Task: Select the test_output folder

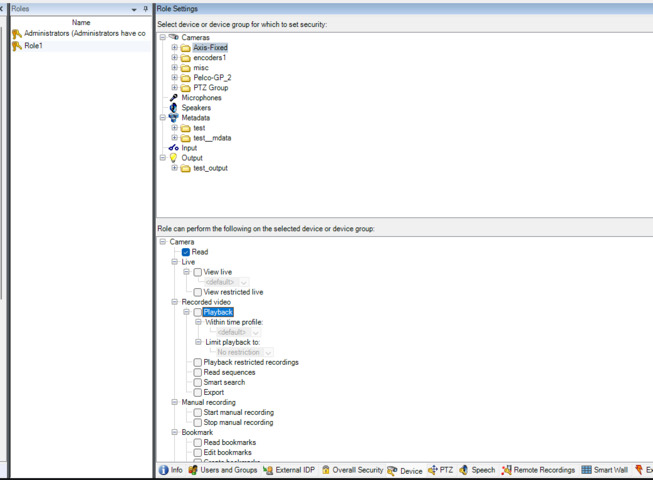Action: [x=210, y=168]
